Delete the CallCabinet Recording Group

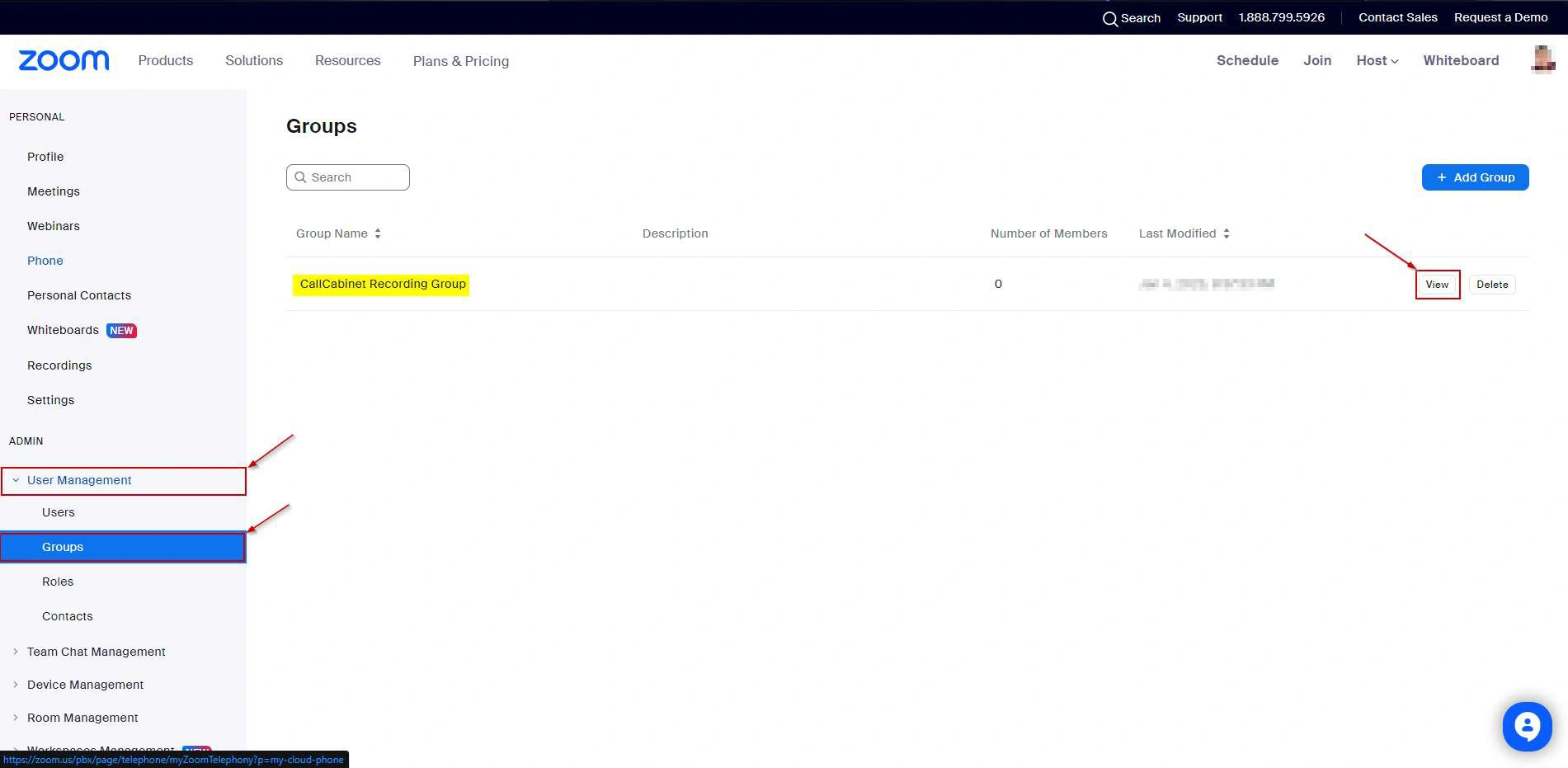pyautogui.click(x=1492, y=285)
